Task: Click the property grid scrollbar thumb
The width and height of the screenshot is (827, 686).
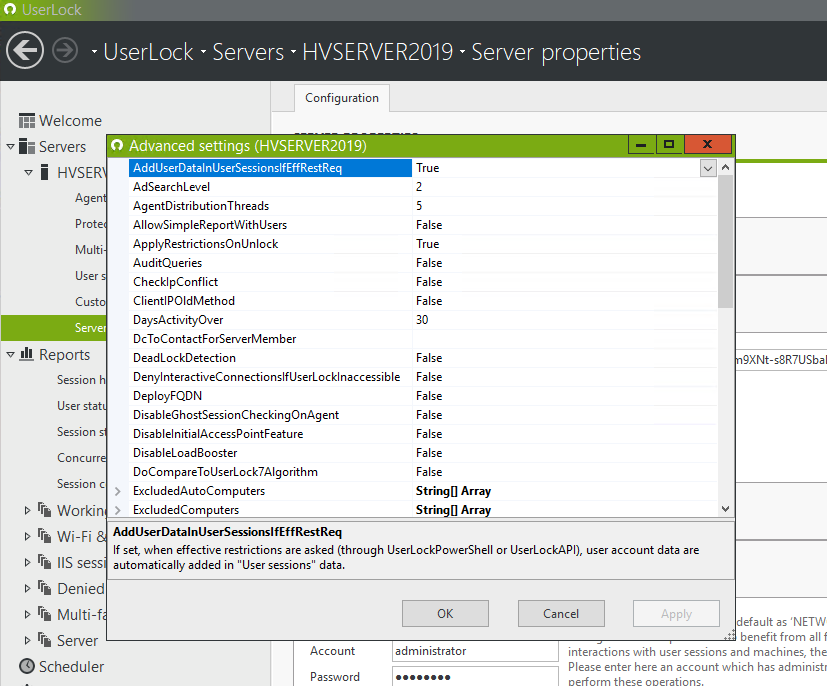Action: (725, 241)
